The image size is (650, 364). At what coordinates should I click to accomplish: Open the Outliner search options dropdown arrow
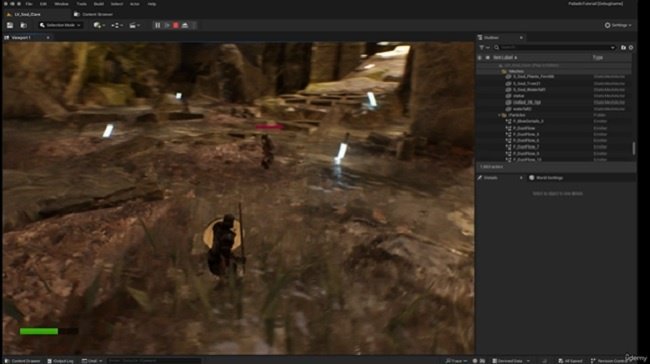point(613,47)
